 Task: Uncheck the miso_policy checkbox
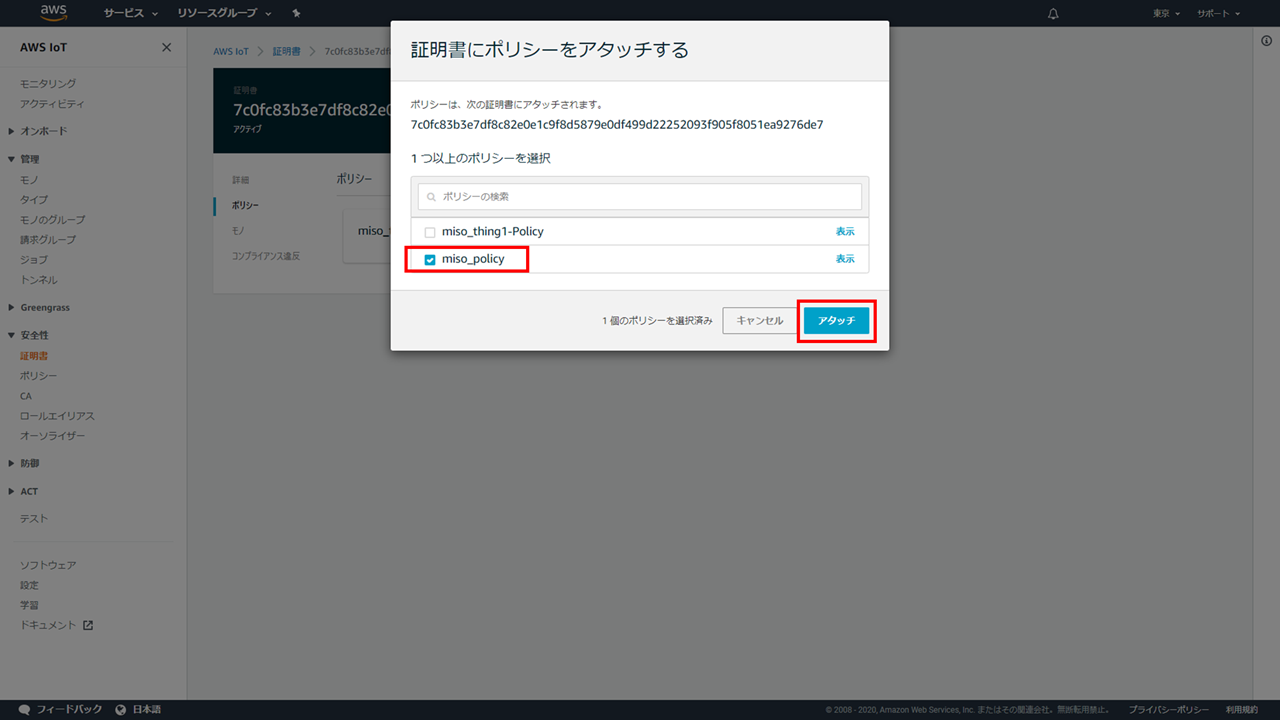[x=430, y=260]
